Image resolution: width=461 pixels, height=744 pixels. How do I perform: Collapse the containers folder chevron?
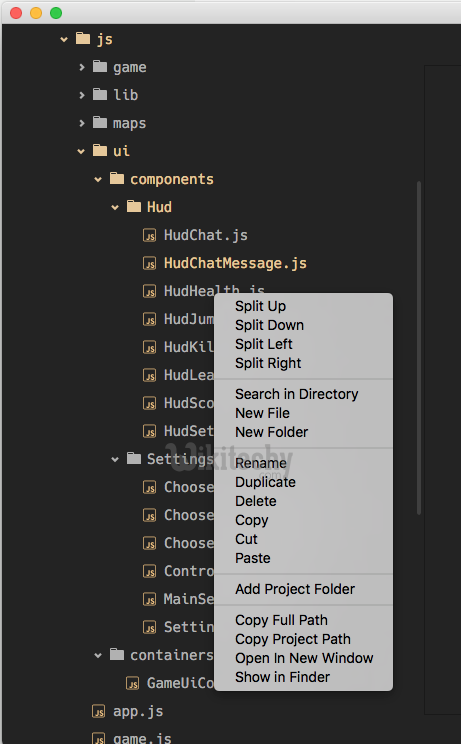98,656
